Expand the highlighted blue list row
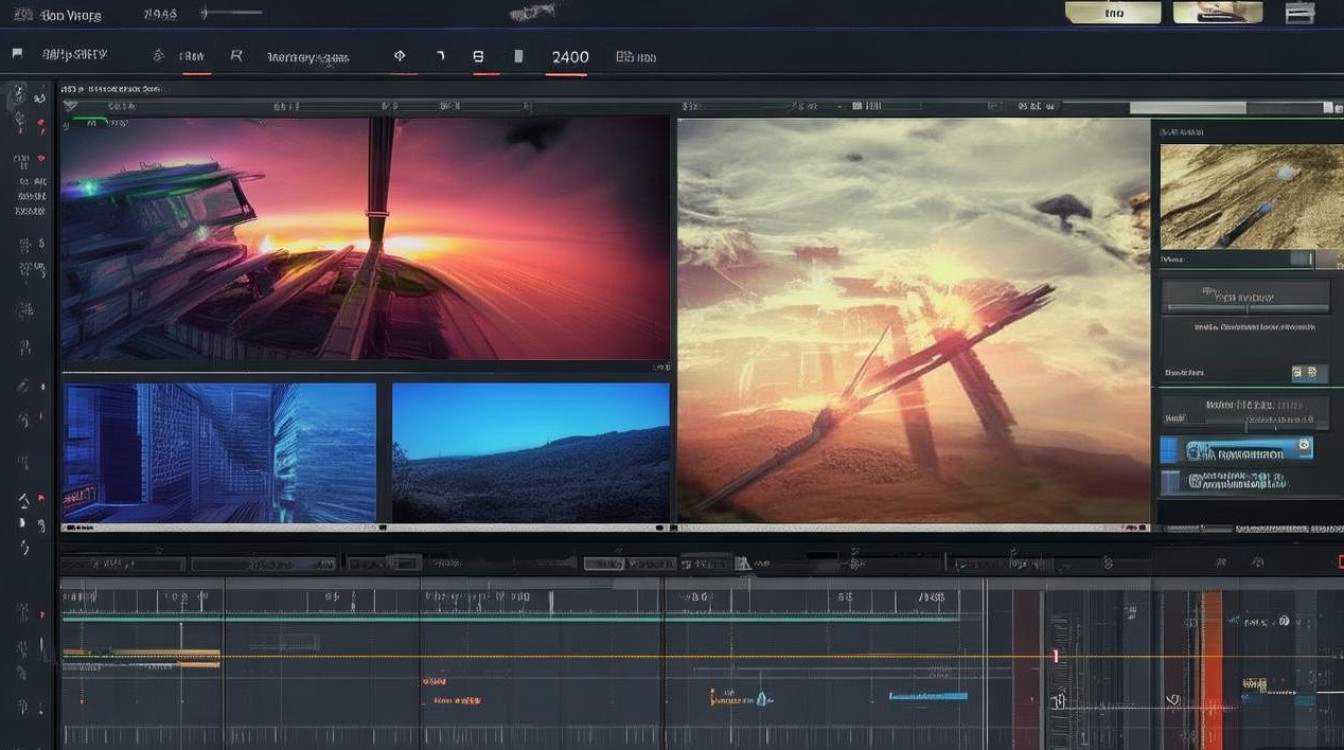 [1236, 450]
